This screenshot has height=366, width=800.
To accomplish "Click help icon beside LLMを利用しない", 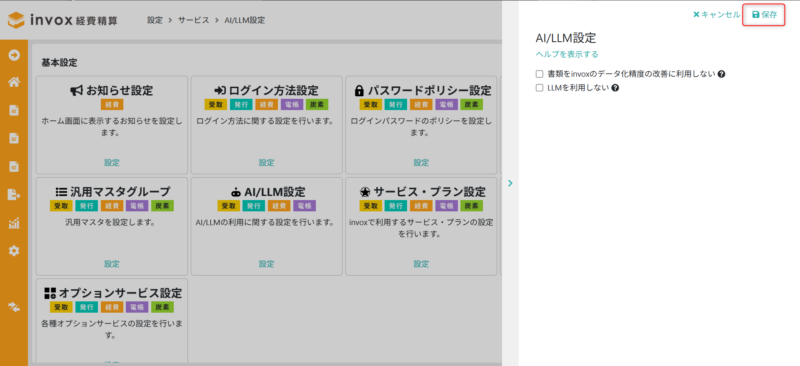I will (615, 88).
